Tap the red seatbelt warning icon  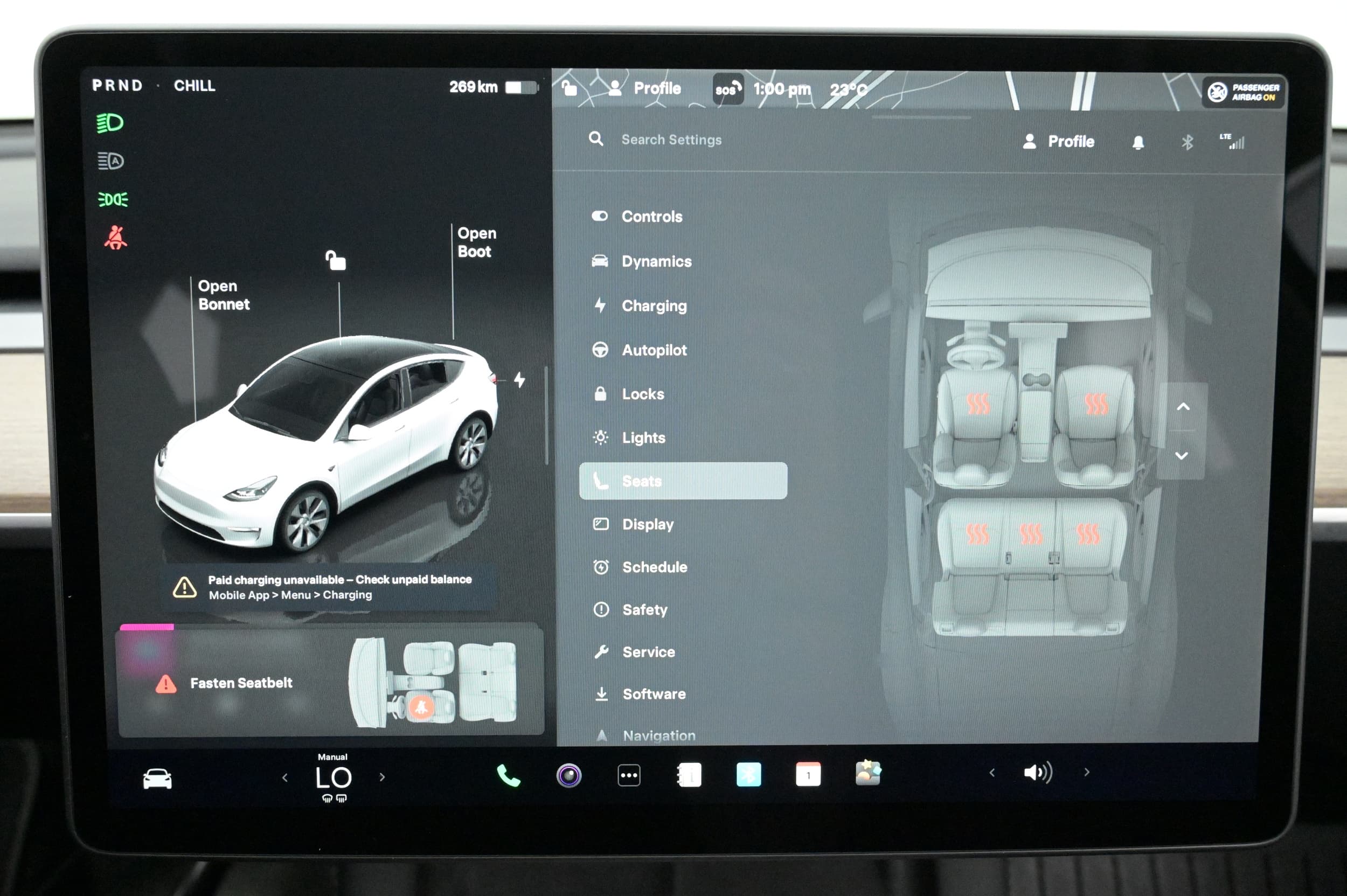(x=115, y=238)
